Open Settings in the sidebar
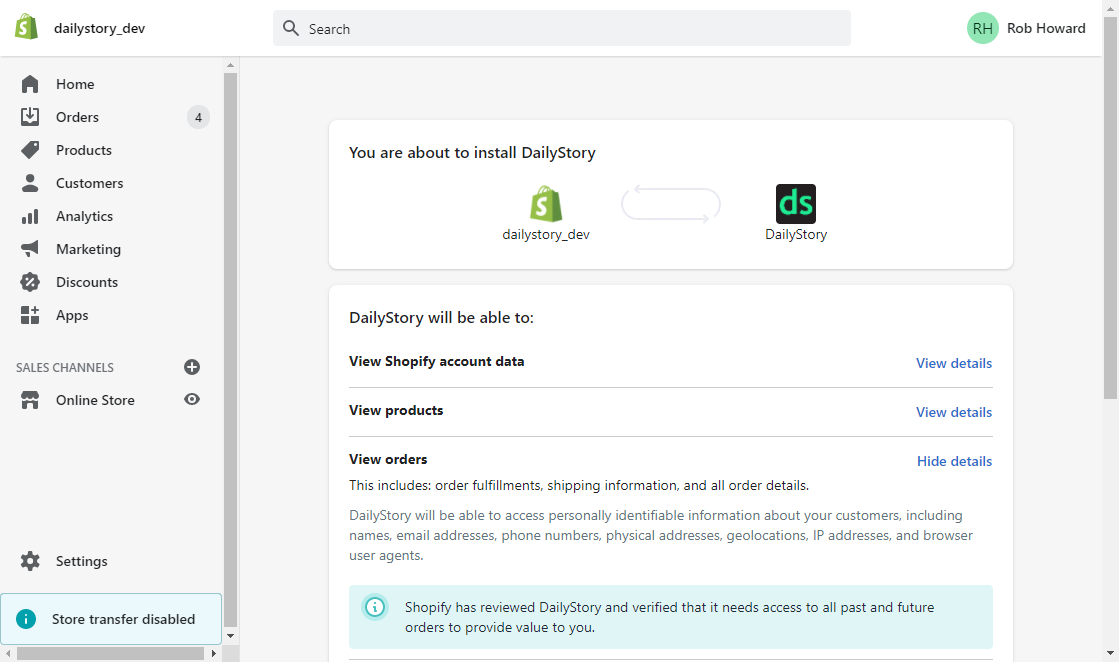Screen dimensions: 1119x662 (x=81, y=561)
